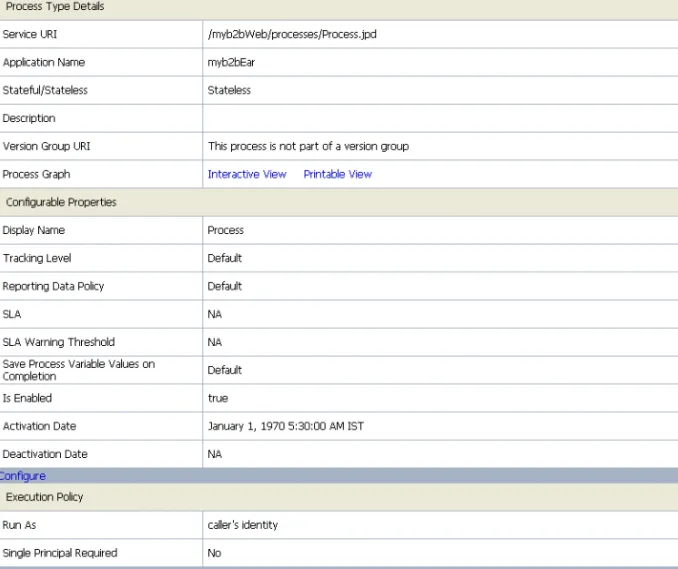Click the Execution Policy section header
678x569 pixels.
pyautogui.click(x=45, y=497)
